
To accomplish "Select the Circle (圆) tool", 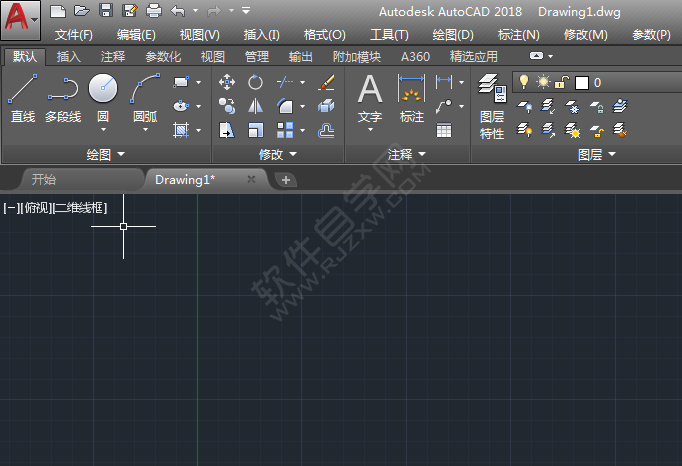I will pyautogui.click(x=103, y=98).
